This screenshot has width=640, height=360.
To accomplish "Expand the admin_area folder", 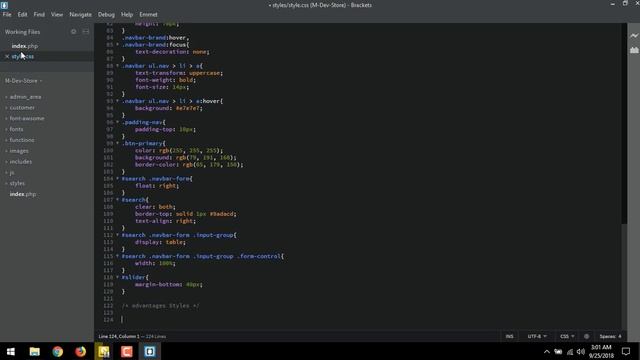I will pos(25,97).
